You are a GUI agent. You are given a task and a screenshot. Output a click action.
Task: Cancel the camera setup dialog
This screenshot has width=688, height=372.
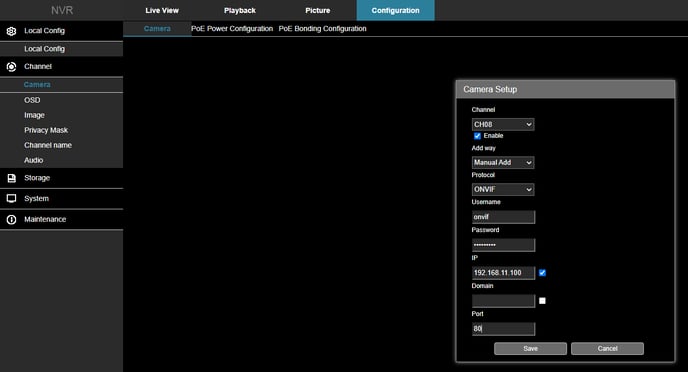607,349
